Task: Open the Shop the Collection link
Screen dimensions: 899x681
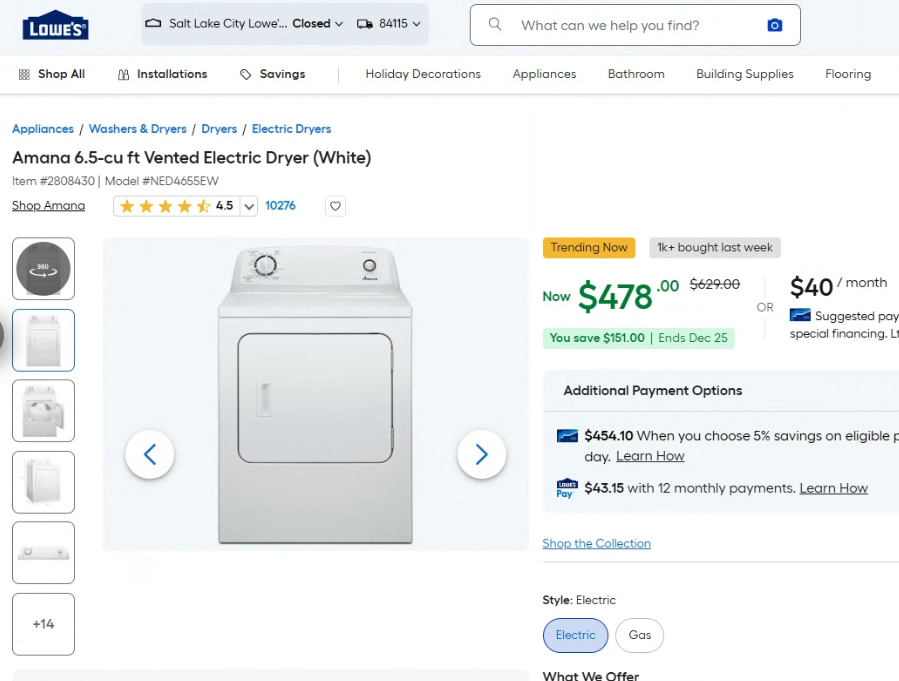Action: click(596, 543)
